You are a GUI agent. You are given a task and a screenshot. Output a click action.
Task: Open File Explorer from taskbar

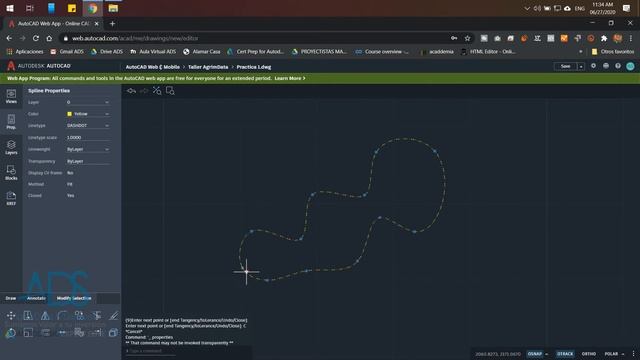(x=113, y=8)
